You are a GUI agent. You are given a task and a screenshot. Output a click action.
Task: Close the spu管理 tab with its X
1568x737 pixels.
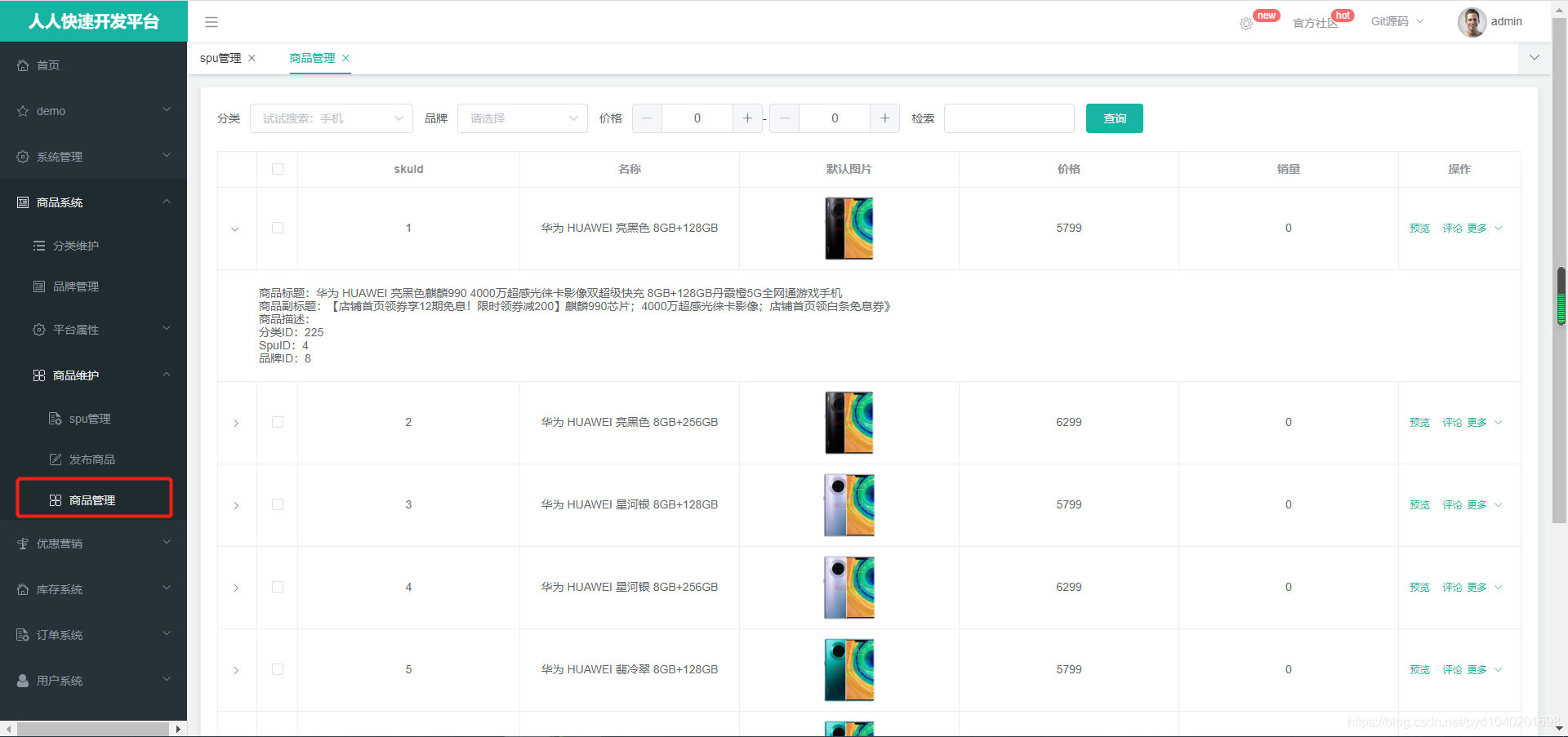pyautogui.click(x=252, y=58)
